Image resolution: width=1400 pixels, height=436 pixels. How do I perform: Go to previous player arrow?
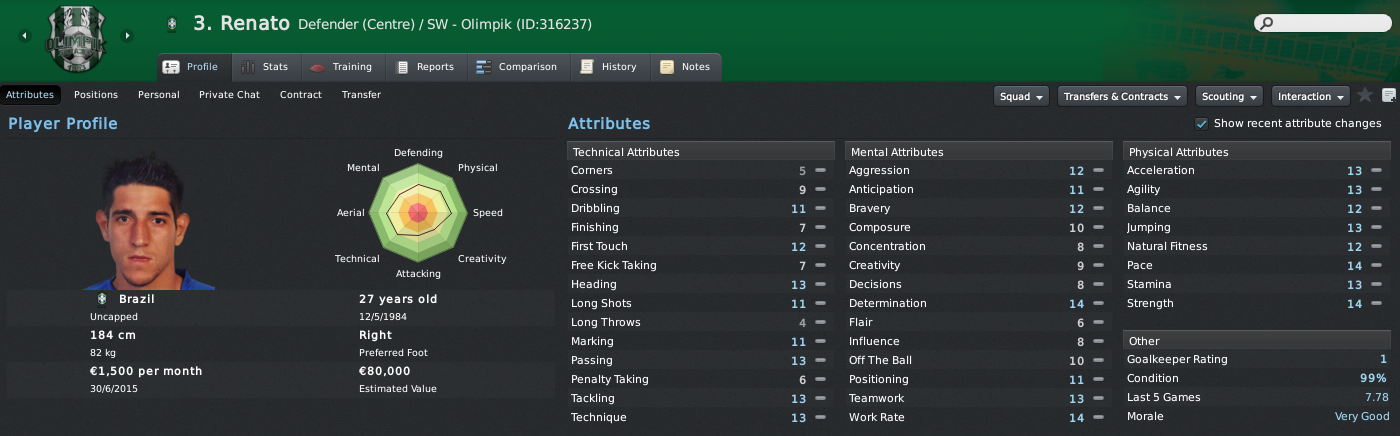pyautogui.click(x=24, y=37)
